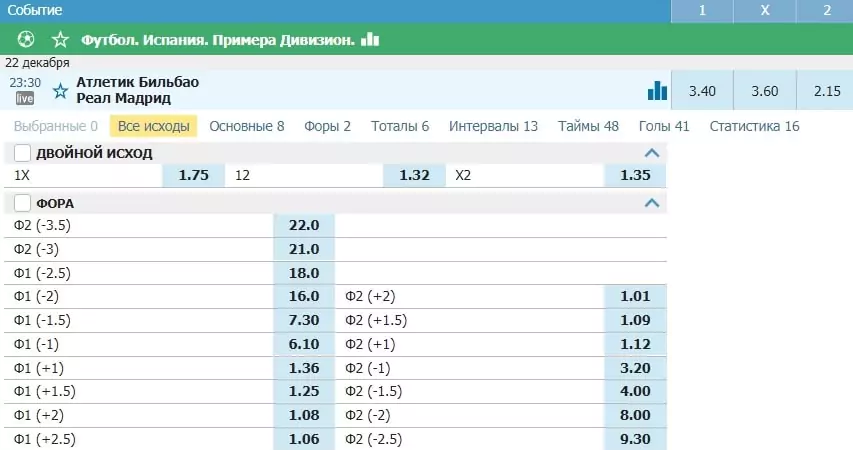Collapse the ФОРА section
853x450 pixels.
click(x=652, y=203)
